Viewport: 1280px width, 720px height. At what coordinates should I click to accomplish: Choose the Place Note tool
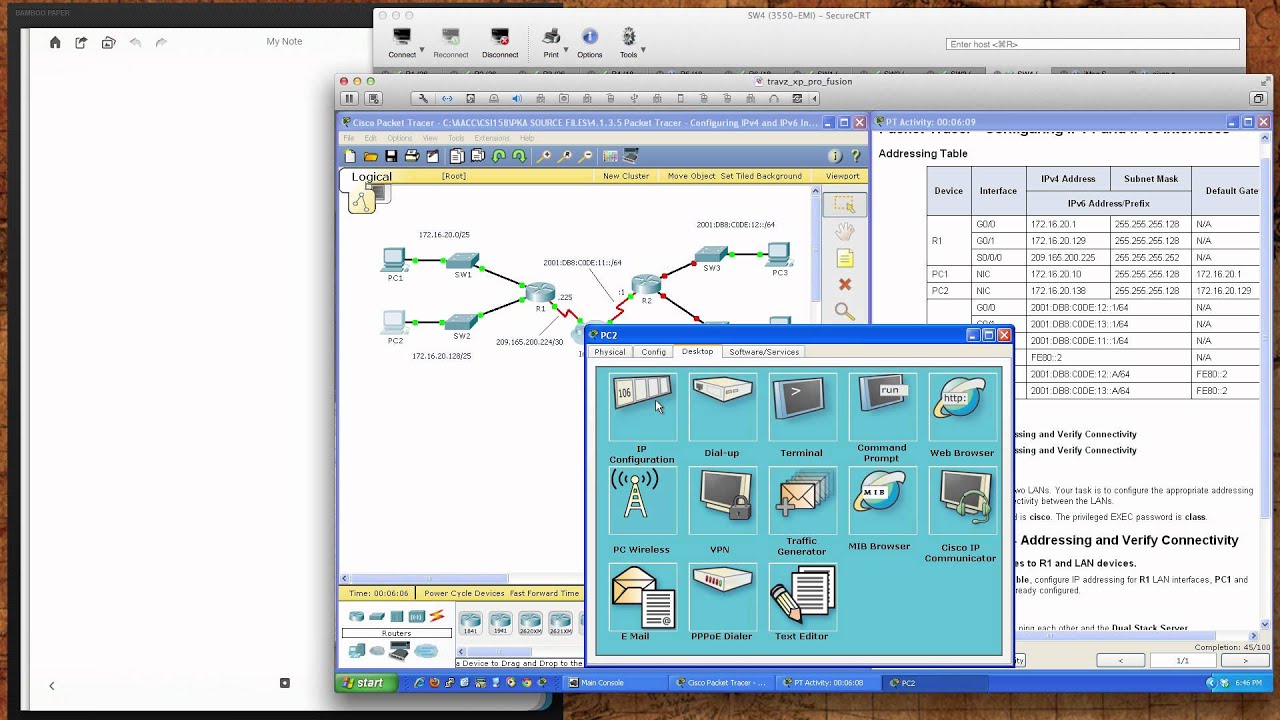845,259
